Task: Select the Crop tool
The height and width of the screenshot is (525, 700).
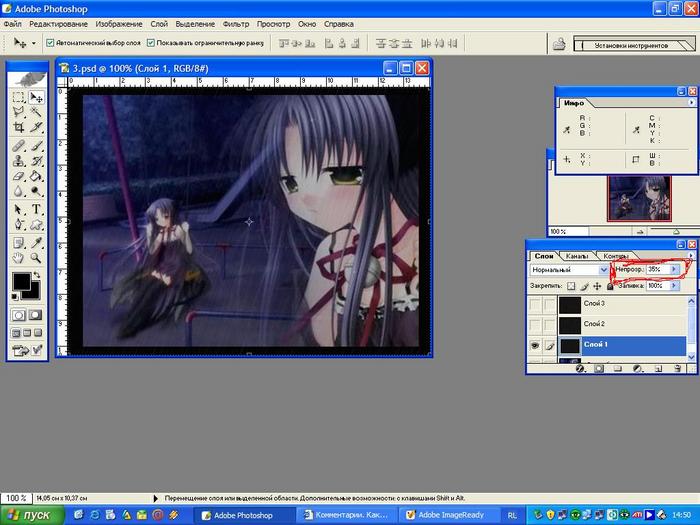Action: 18,128
